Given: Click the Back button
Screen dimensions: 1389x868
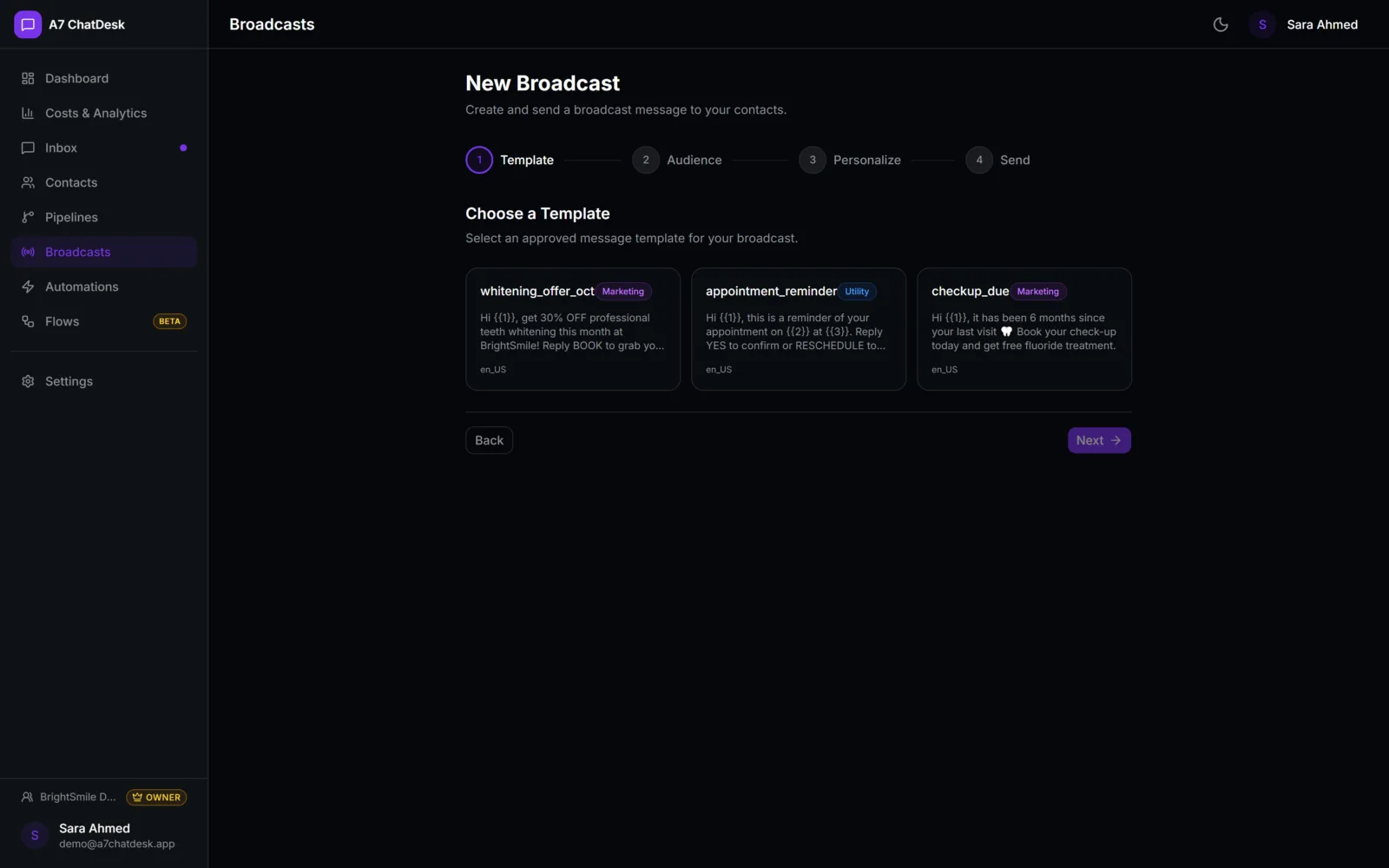Looking at the screenshot, I should tap(489, 440).
